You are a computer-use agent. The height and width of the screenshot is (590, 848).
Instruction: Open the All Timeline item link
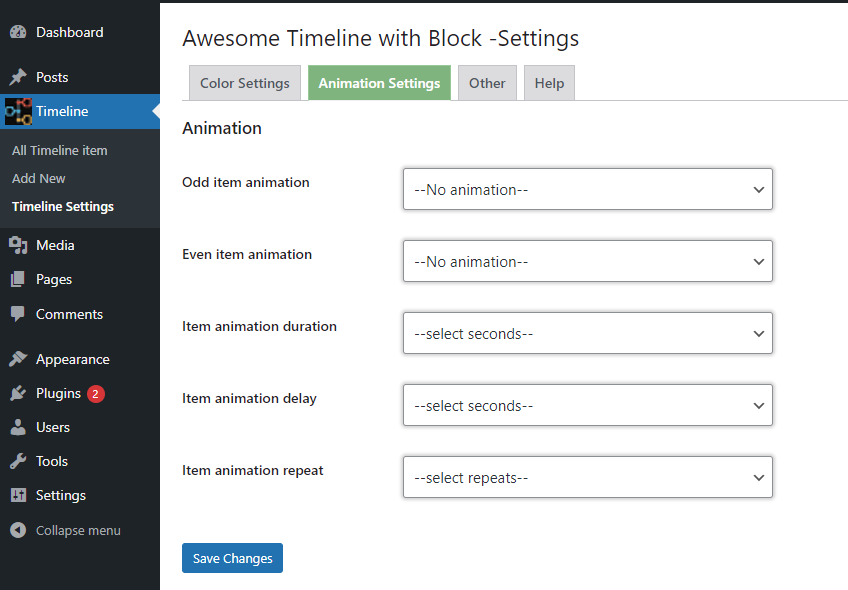tap(59, 150)
